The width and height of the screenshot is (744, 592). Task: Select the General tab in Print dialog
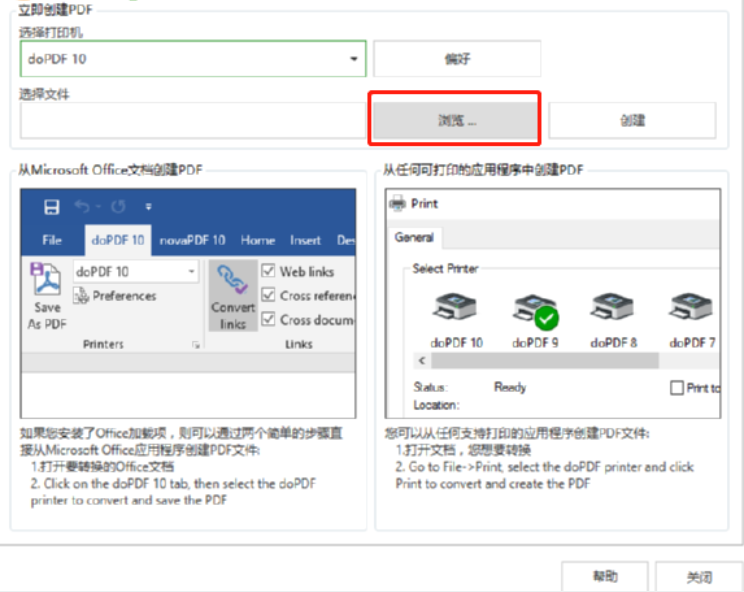pos(414,238)
